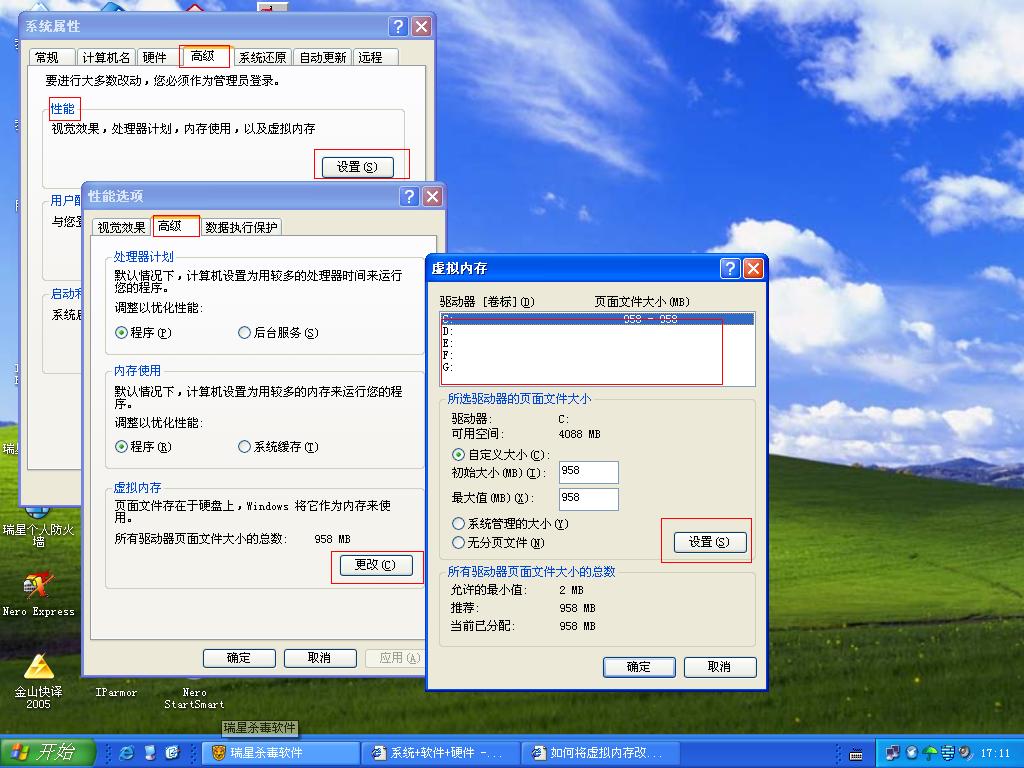Screen dimensions: 1024x768
Task: Select 系统缓存 radio option
Action: point(278,447)
